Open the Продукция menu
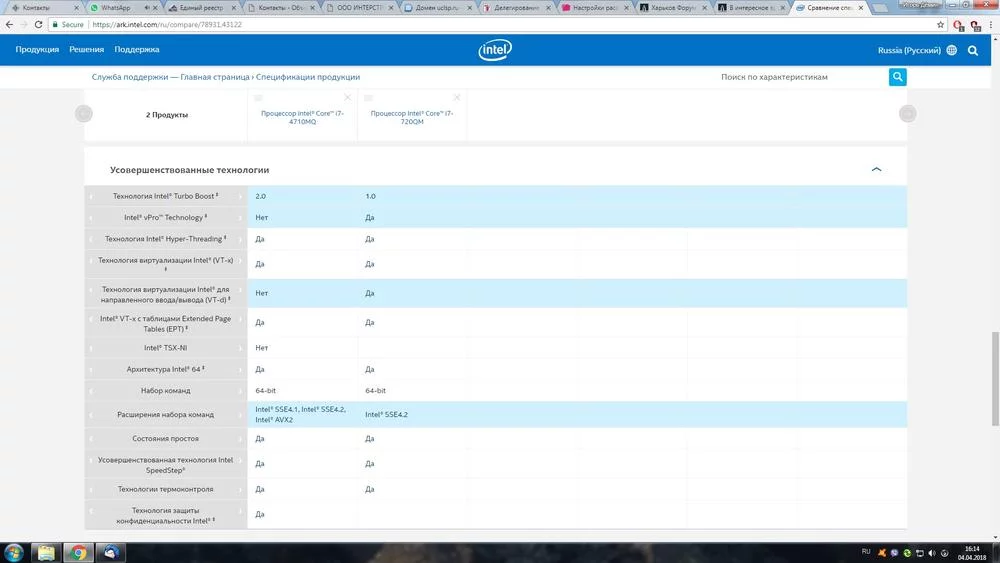The image size is (1000, 563). point(37,49)
